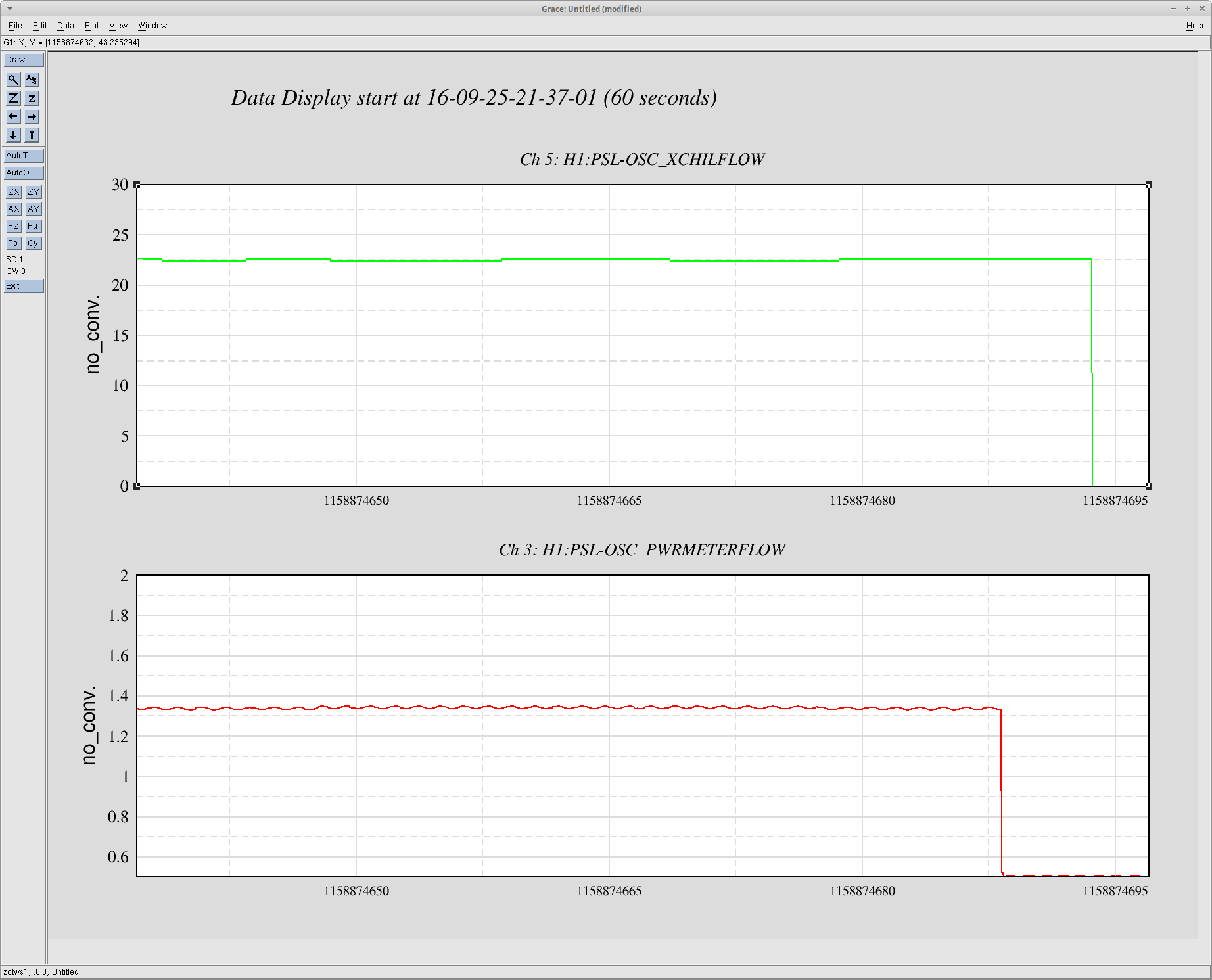Click the bottom-right selection handle of upper graph

[x=1149, y=486]
